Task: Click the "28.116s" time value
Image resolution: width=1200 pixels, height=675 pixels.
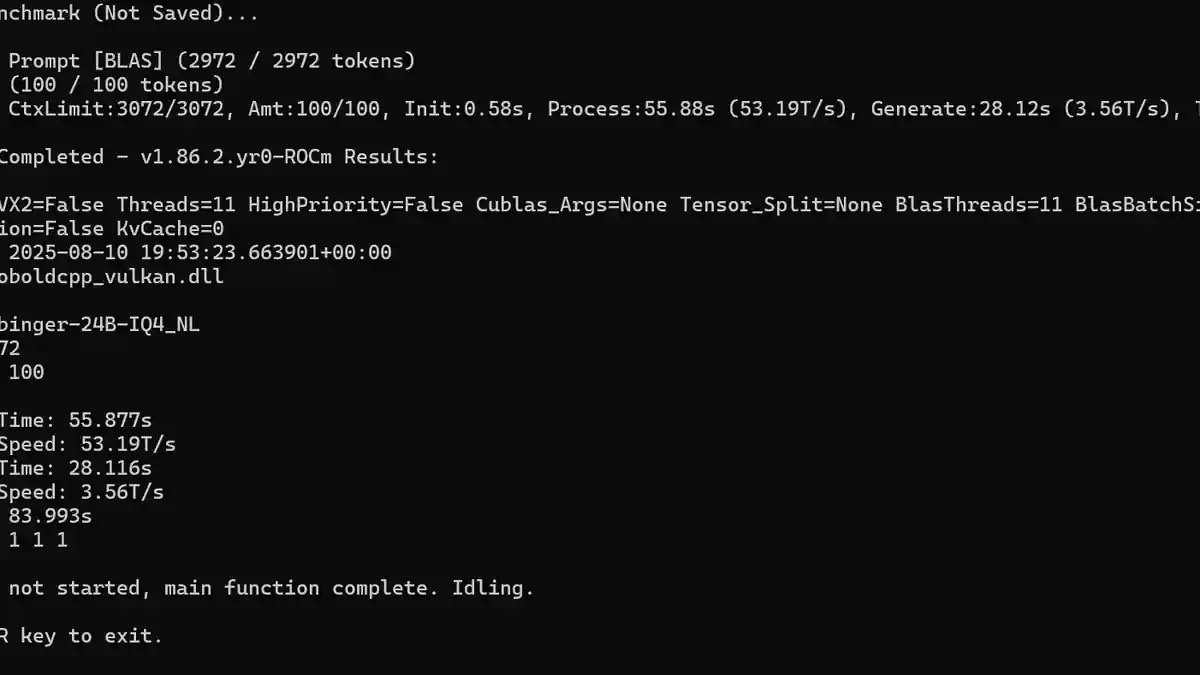Action: tap(110, 469)
